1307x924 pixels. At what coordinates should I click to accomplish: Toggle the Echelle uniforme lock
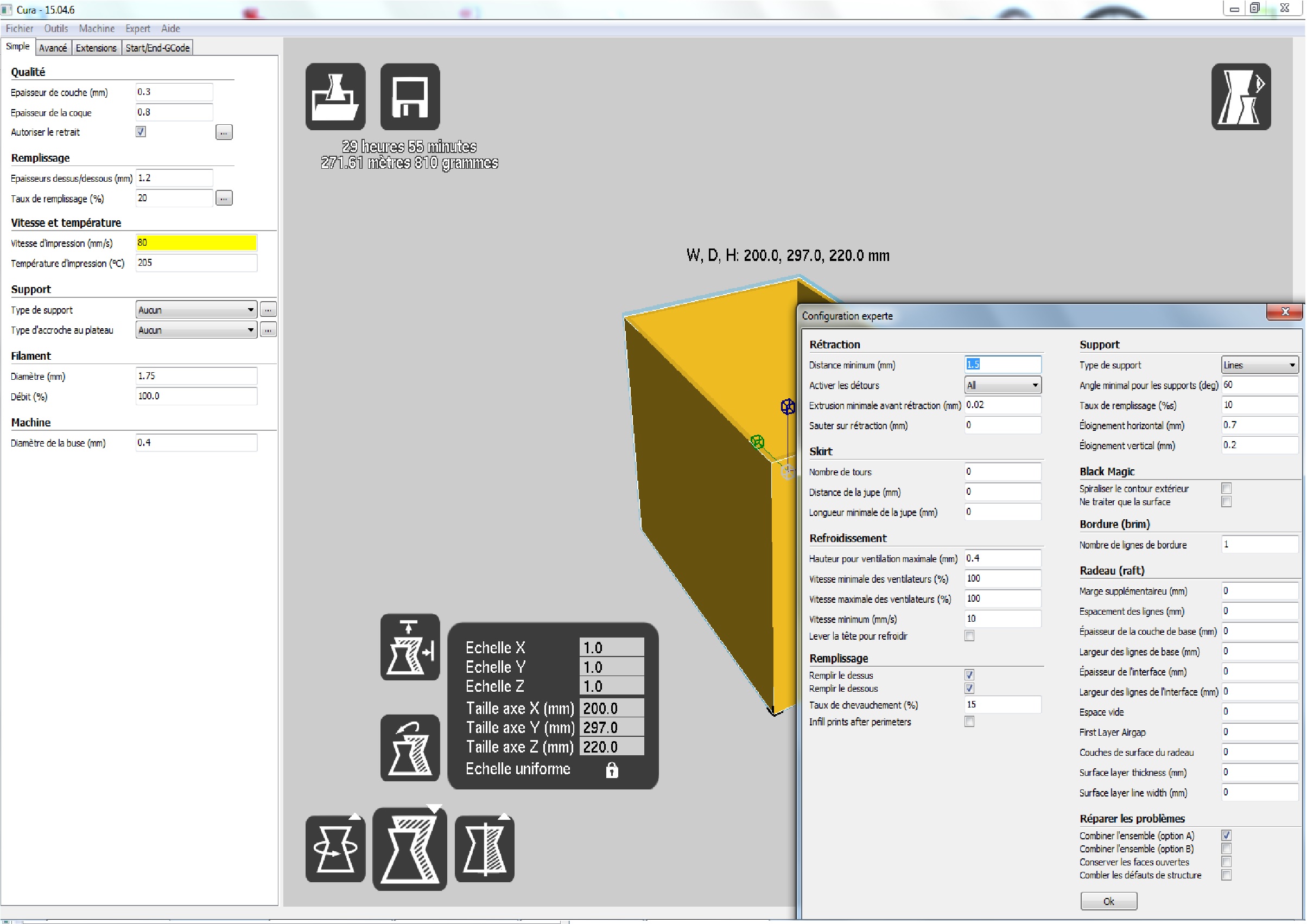(611, 770)
